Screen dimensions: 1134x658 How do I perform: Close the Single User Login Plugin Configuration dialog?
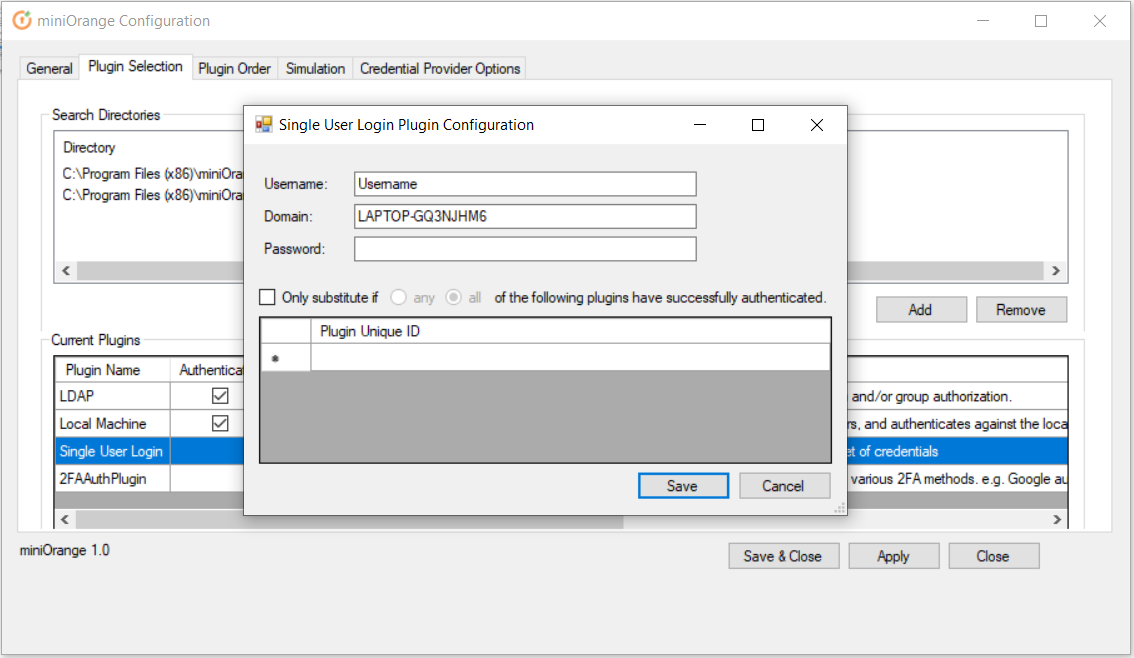(817, 125)
